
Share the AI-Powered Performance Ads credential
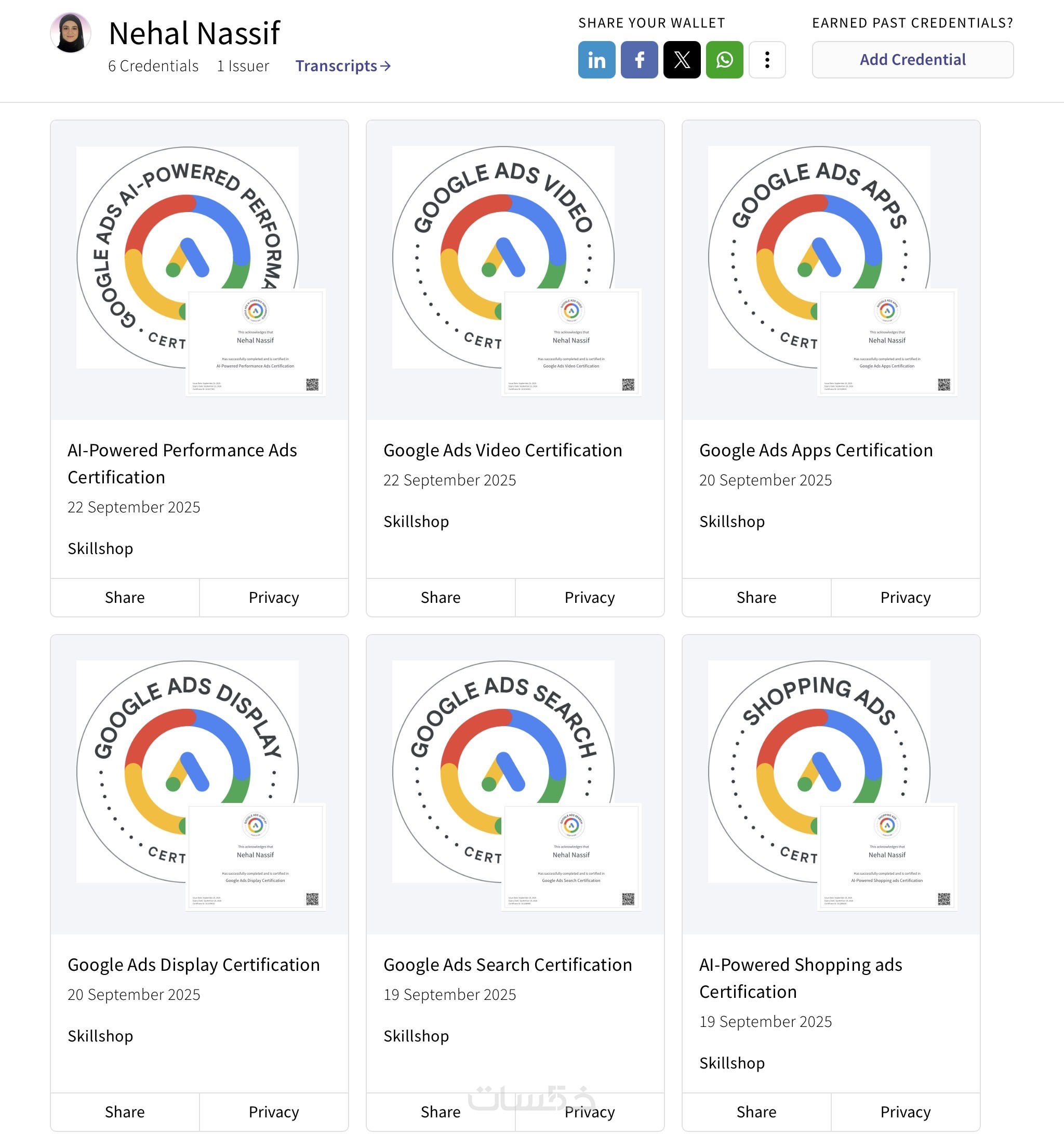pos(125,597)
